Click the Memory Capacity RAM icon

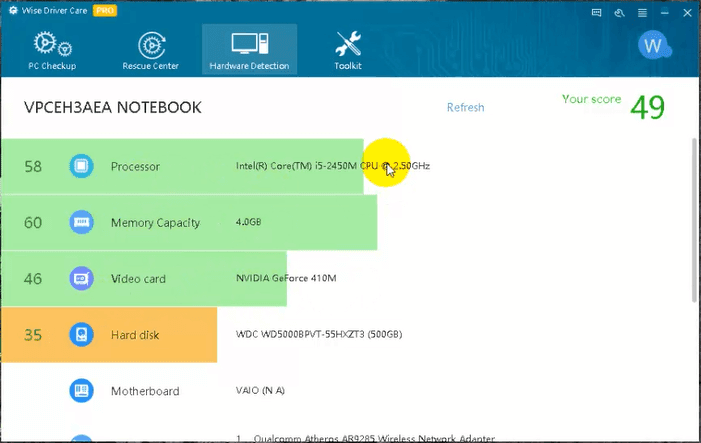point(81,222)
